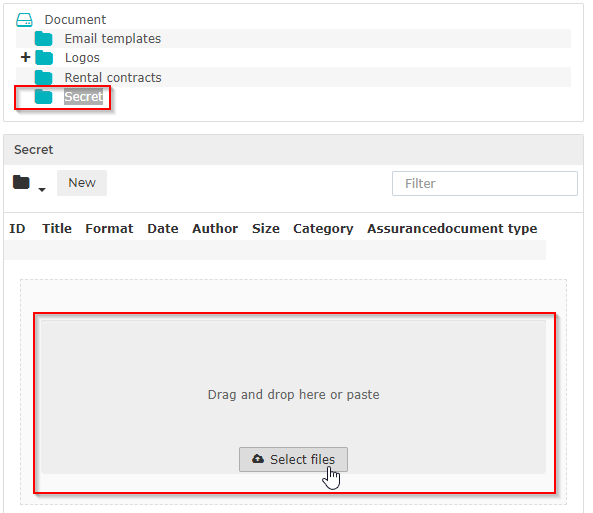Click the 'Drag and drop here' text
Viewport: 593px width, 513px height.
pyautogui.click(x=293, y=395)
